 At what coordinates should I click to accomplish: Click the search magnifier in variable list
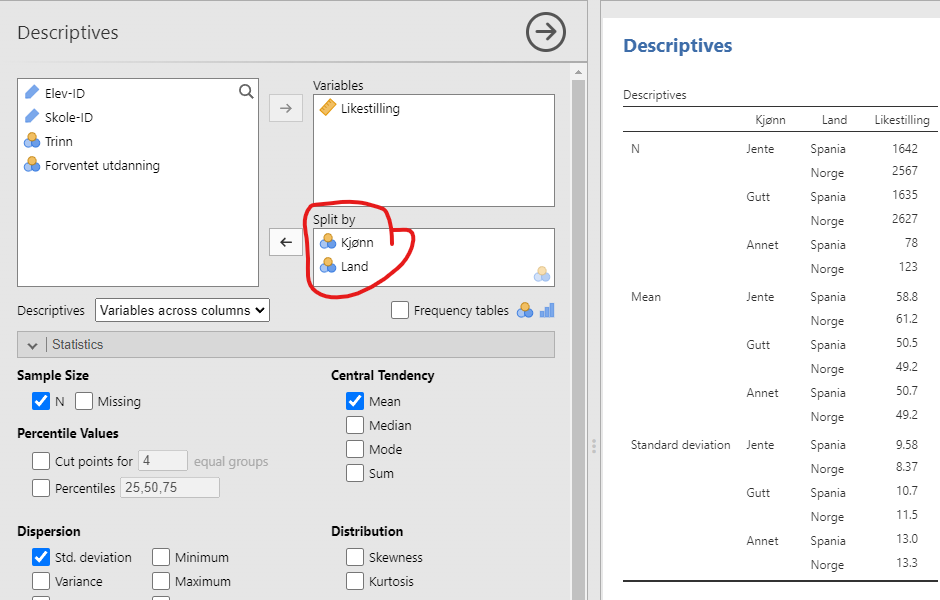[246, 92]
